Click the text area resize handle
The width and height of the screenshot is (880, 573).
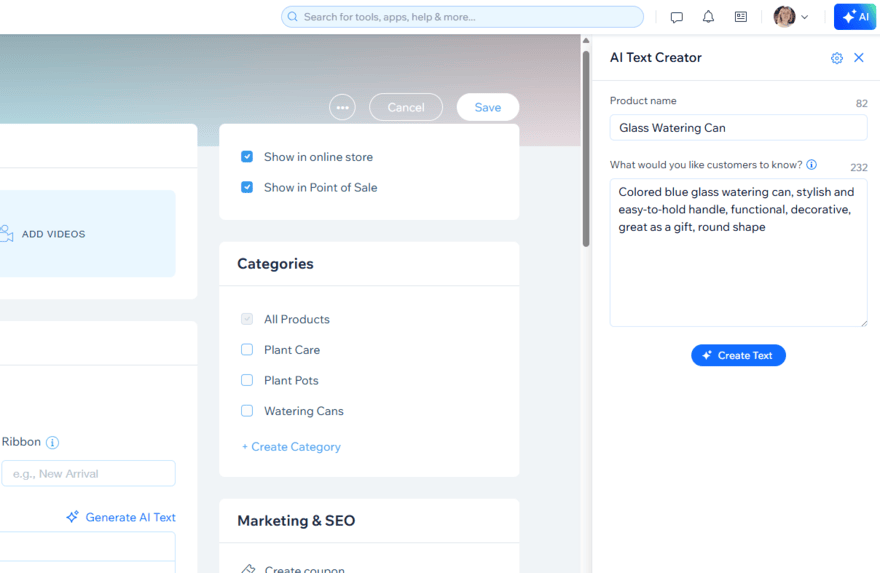click(x=864, y=323)
